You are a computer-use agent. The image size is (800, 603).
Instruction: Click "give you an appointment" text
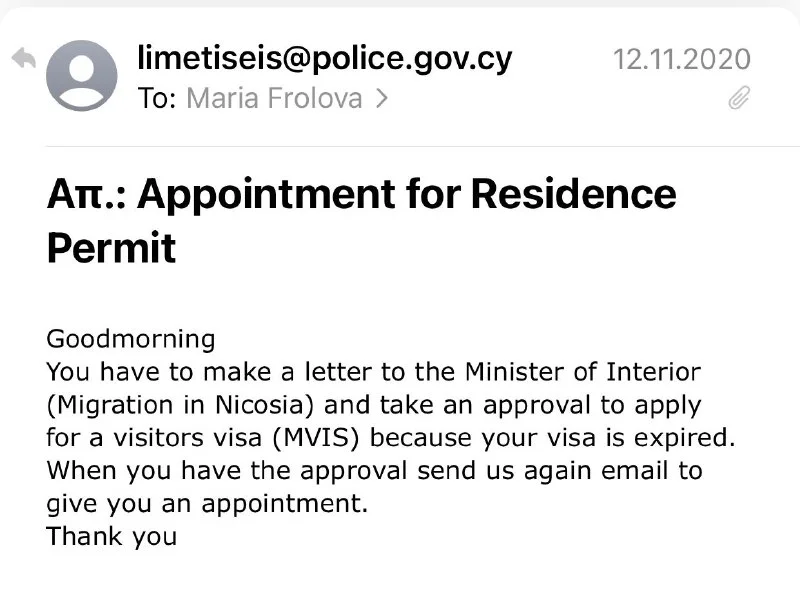coord(207,503)
